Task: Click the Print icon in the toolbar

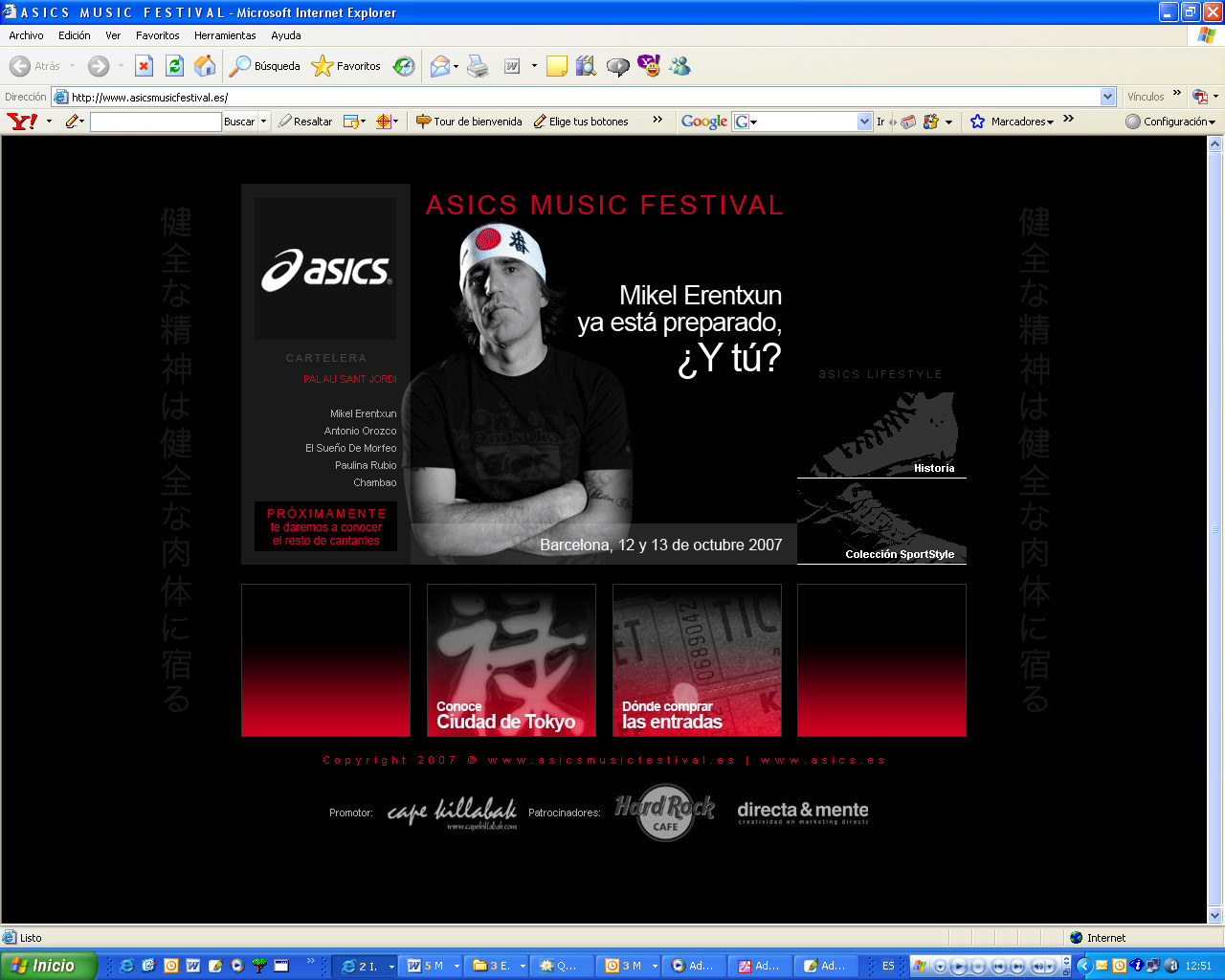Action: (478, 66)
